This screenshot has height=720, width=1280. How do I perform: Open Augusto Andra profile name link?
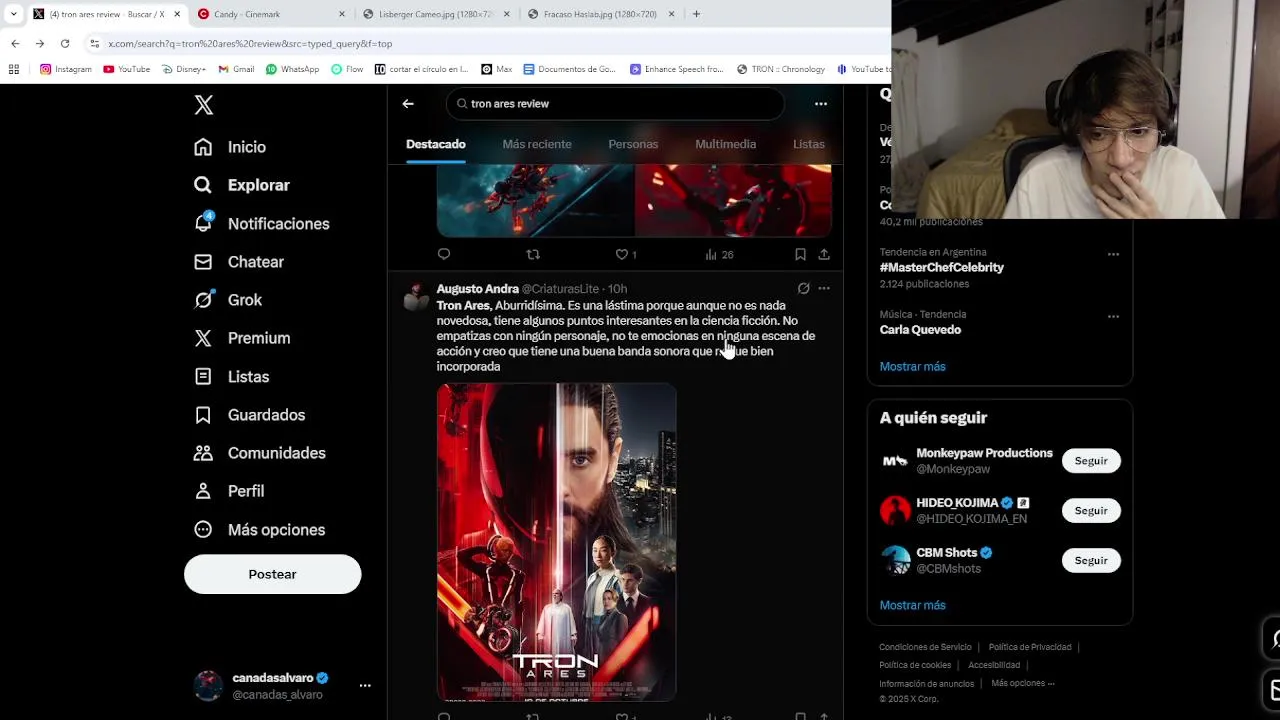477,289
